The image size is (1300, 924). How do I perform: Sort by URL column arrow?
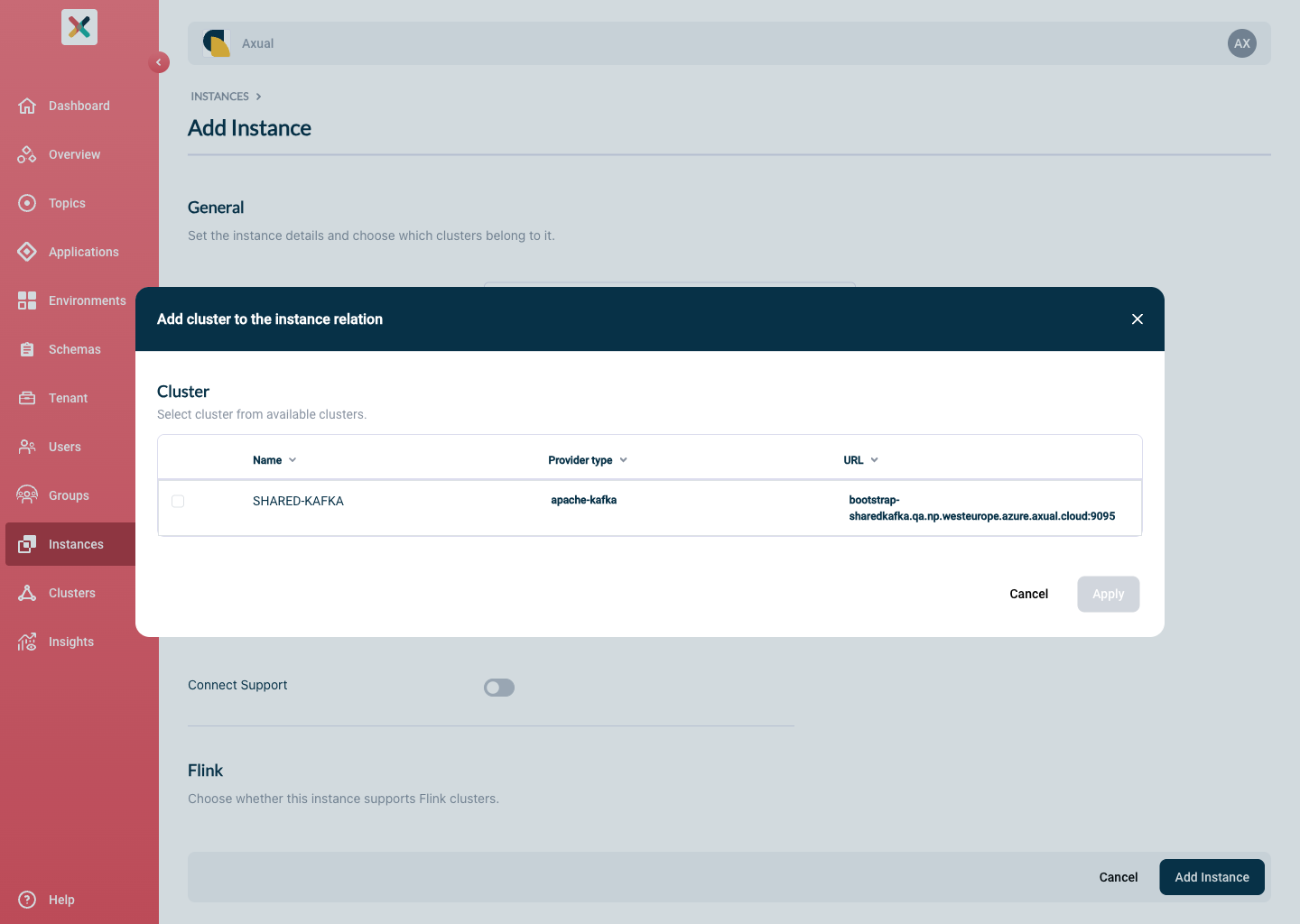point(874,460)
